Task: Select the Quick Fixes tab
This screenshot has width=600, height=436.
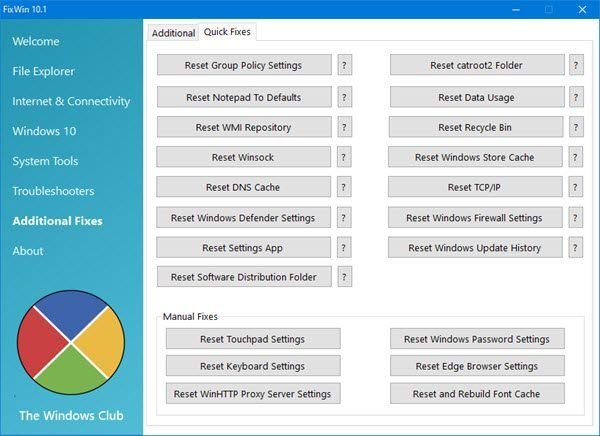Action: [x=227, y=31]
